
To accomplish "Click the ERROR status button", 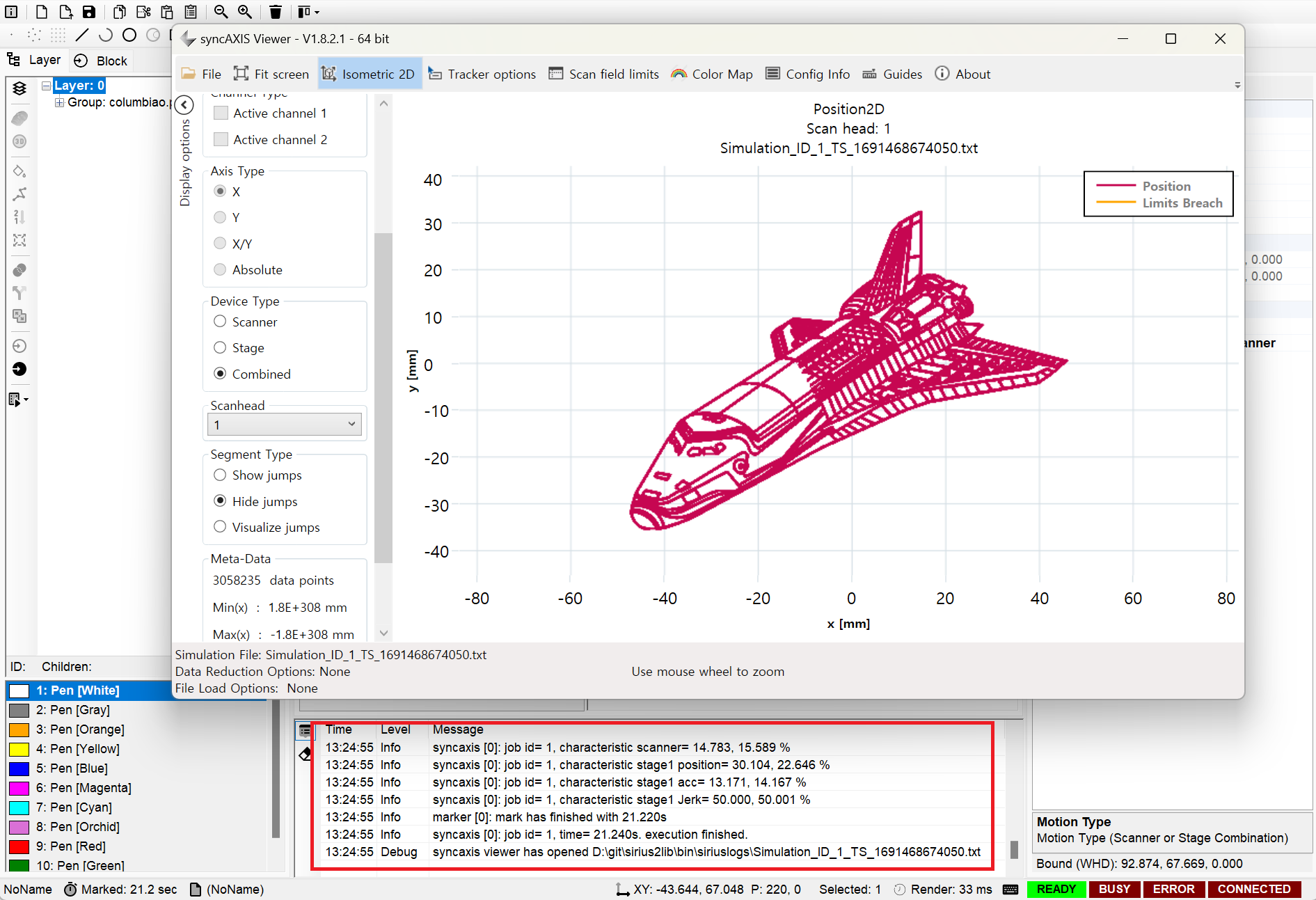I will point(1174,889).
